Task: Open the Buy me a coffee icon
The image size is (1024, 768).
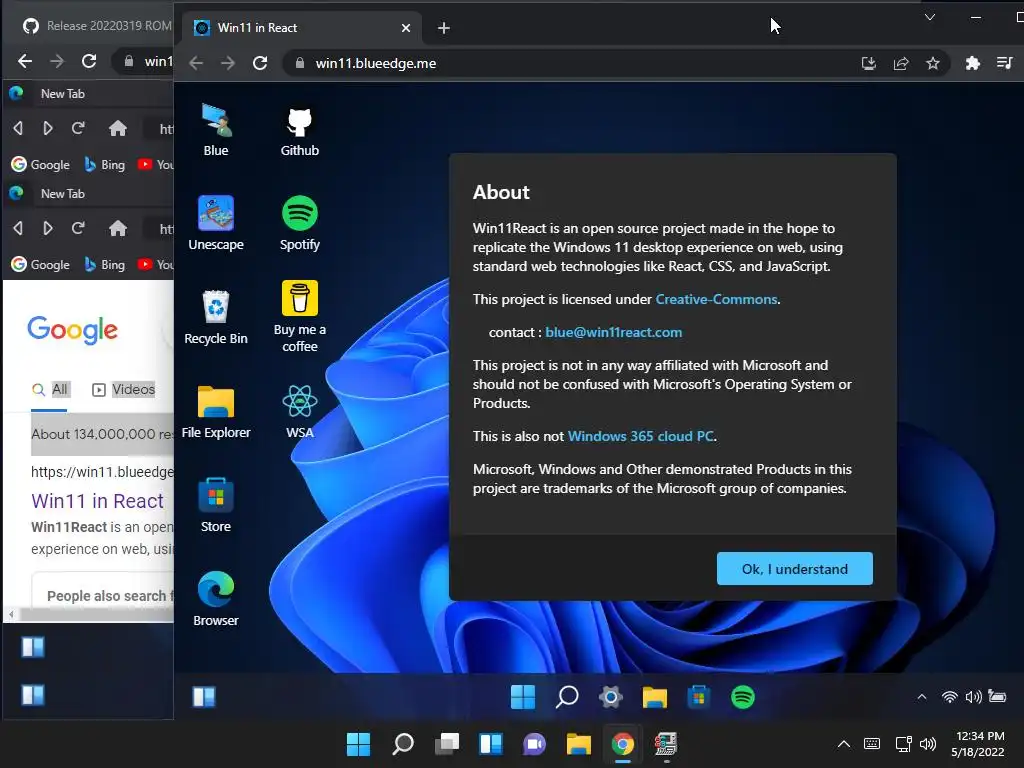Action: coord(300,316)
